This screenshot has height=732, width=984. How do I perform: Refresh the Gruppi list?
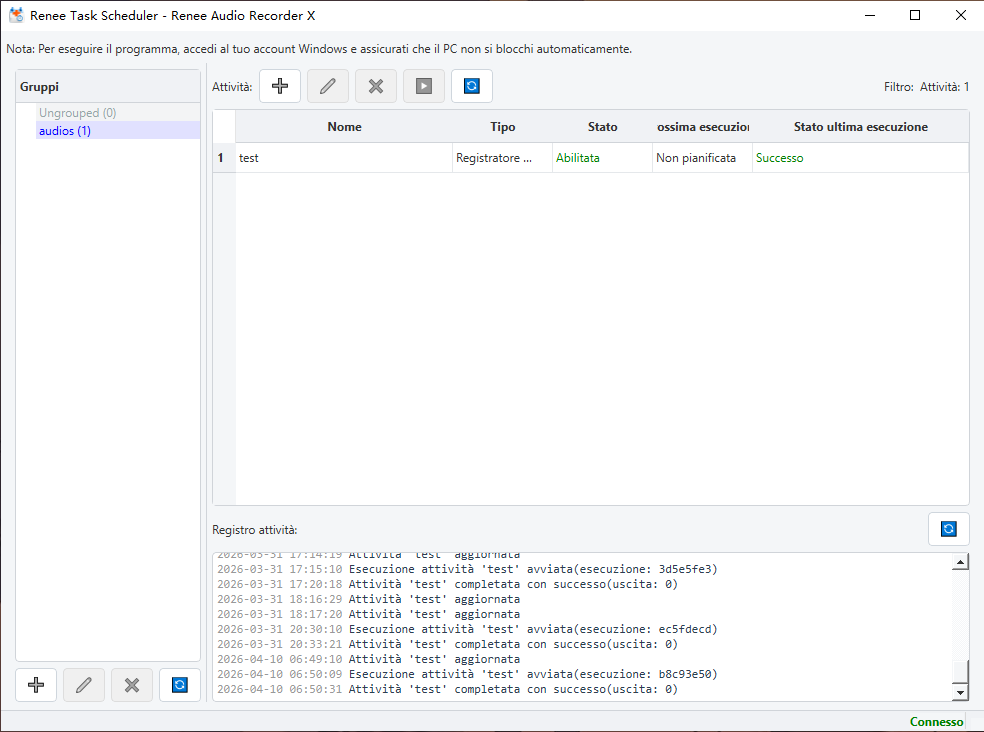coord(179,685)
